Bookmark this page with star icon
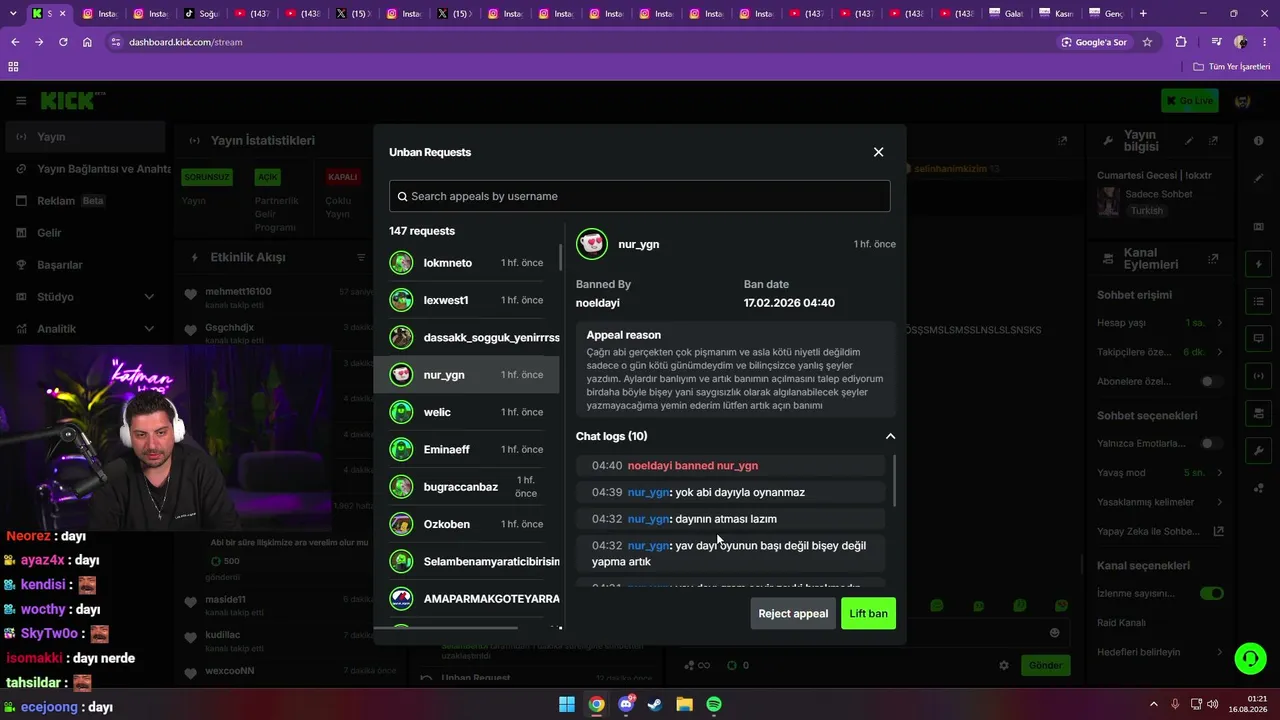1280x720 pixels. tap(1147, 42)
